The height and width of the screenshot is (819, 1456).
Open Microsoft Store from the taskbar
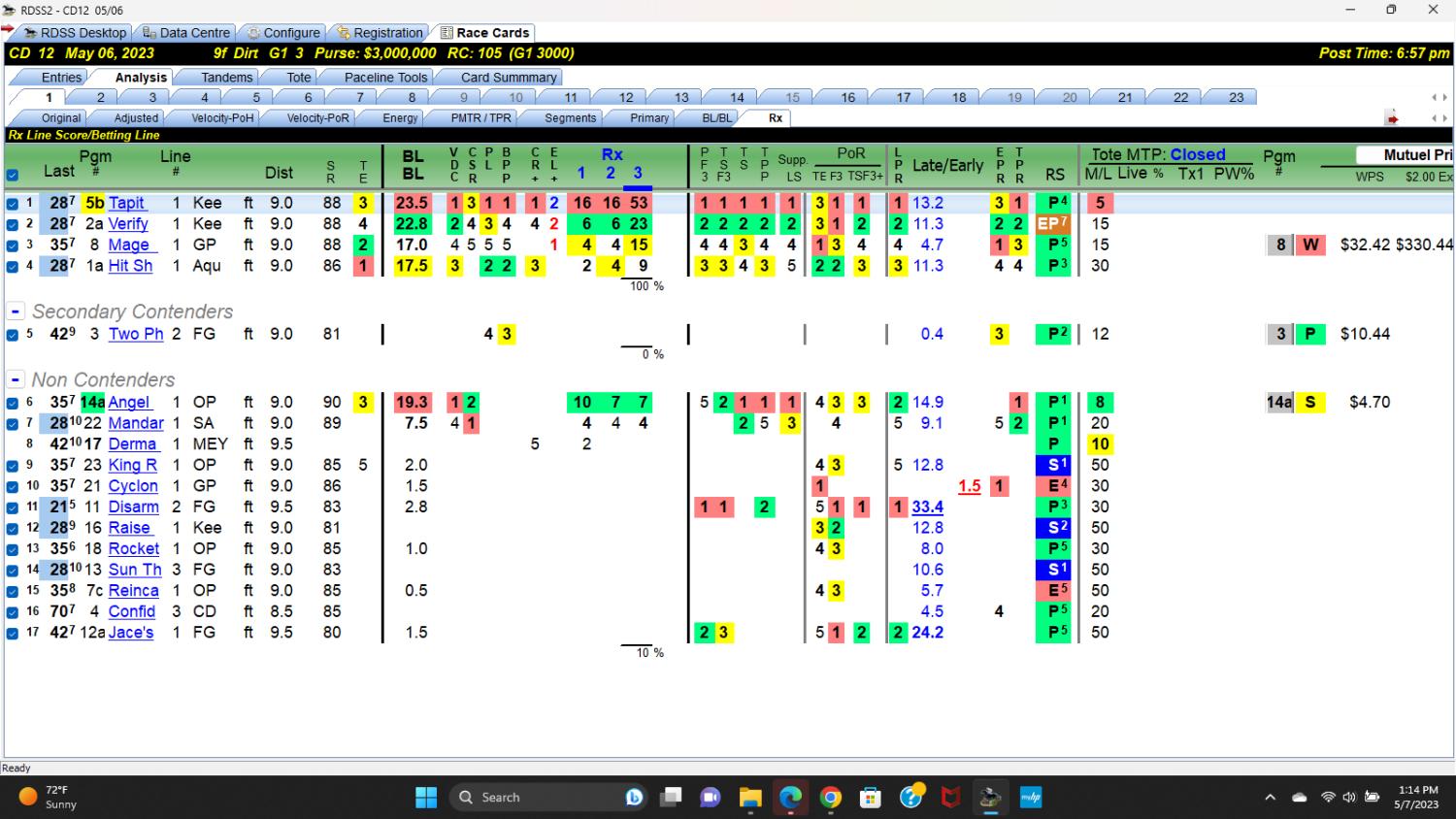(871, 797)
